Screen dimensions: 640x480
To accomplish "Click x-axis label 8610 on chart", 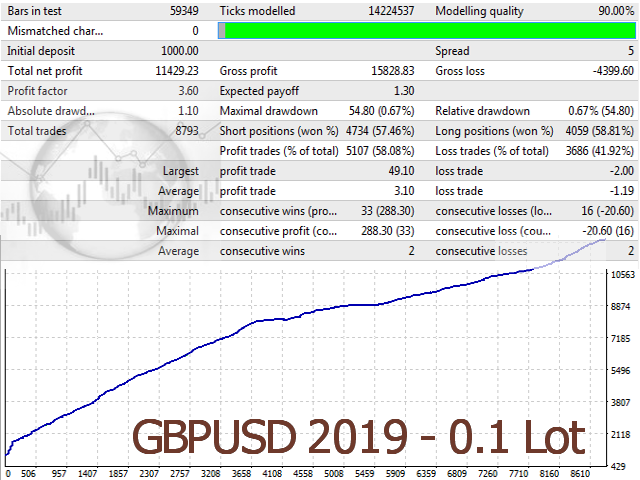I will 580,474.
